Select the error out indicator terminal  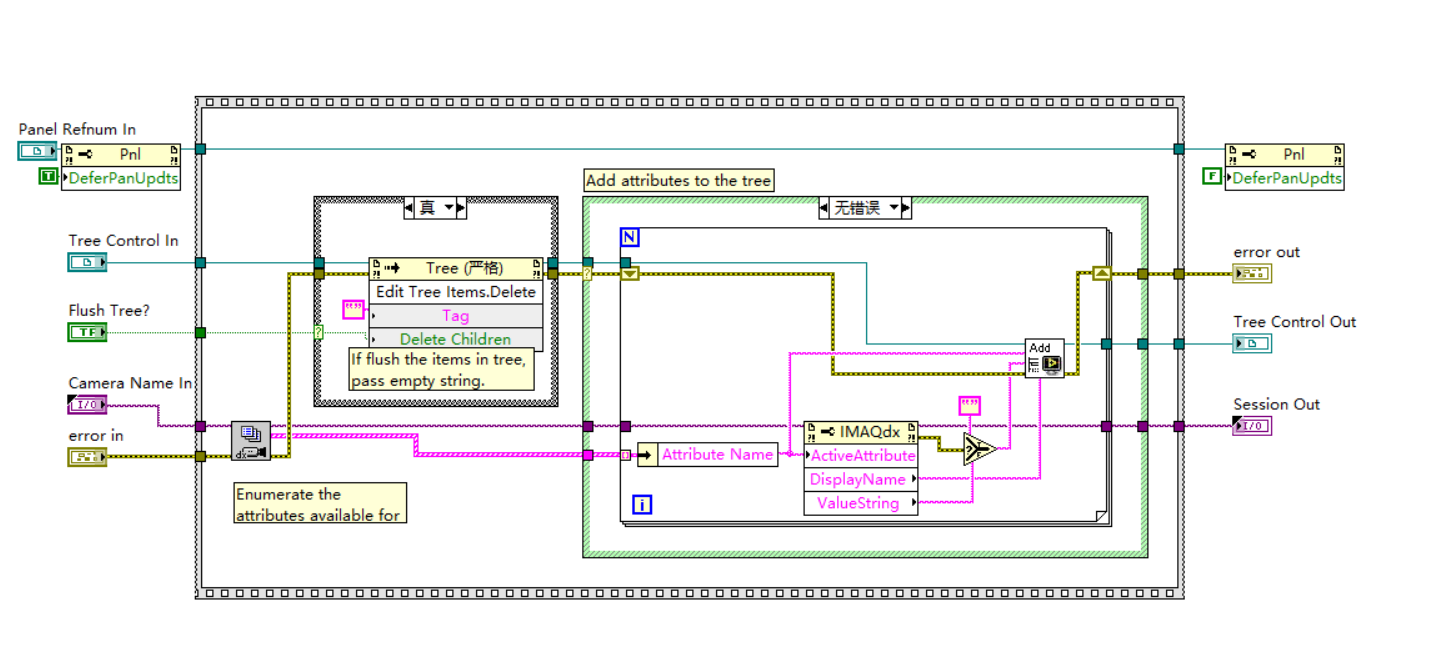click(1253, 274)
